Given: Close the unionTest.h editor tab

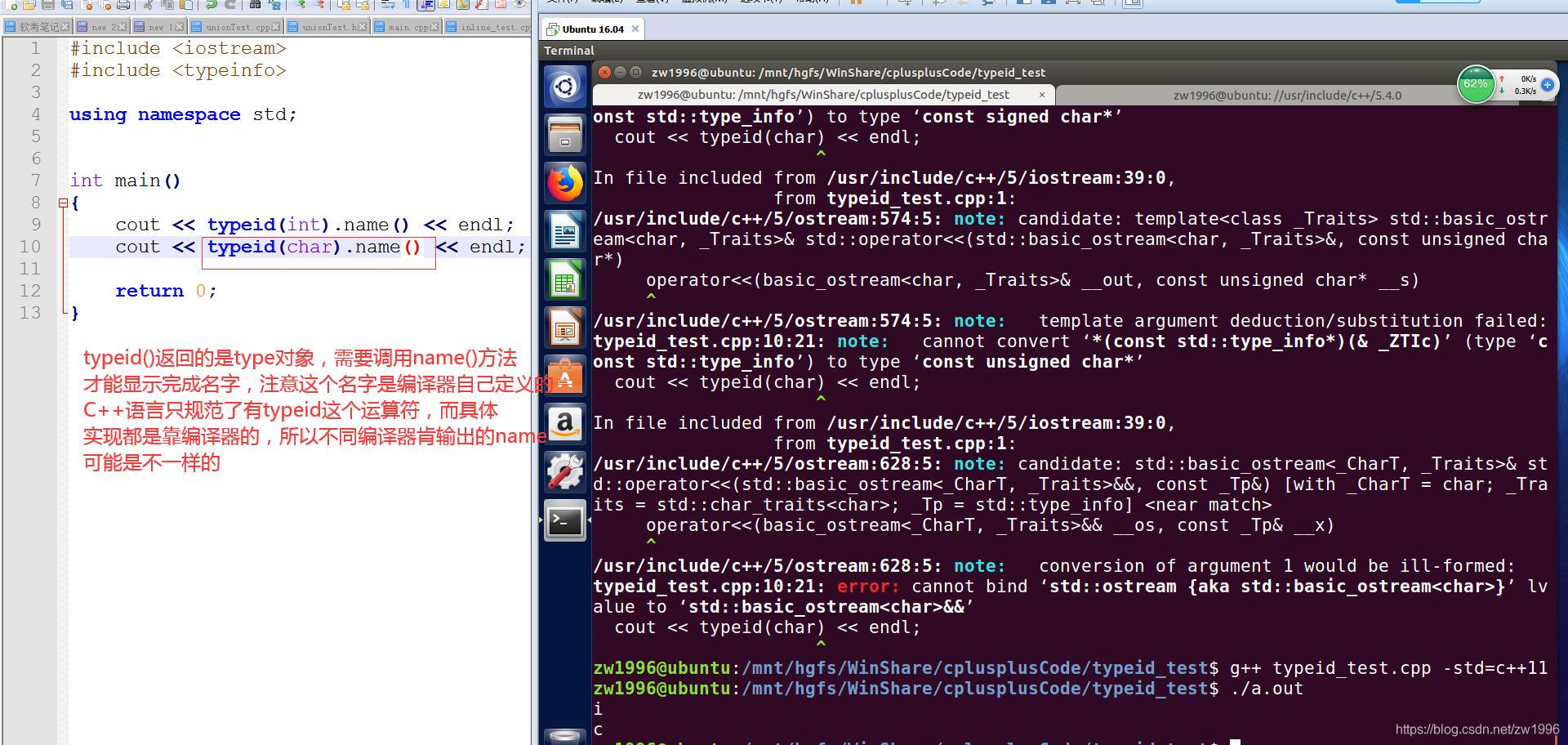Looking at the screenshot, I should 363,27.
